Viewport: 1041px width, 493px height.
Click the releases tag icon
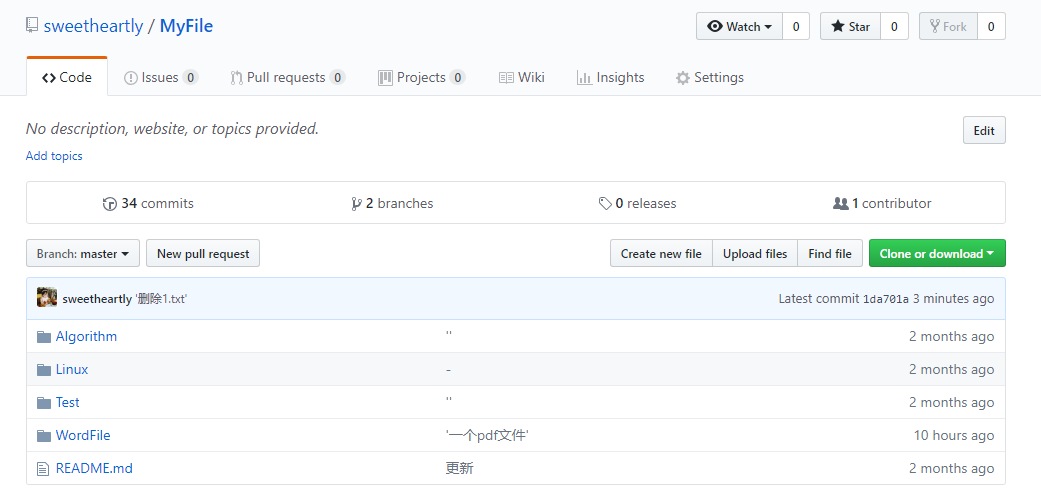[605, 204]
